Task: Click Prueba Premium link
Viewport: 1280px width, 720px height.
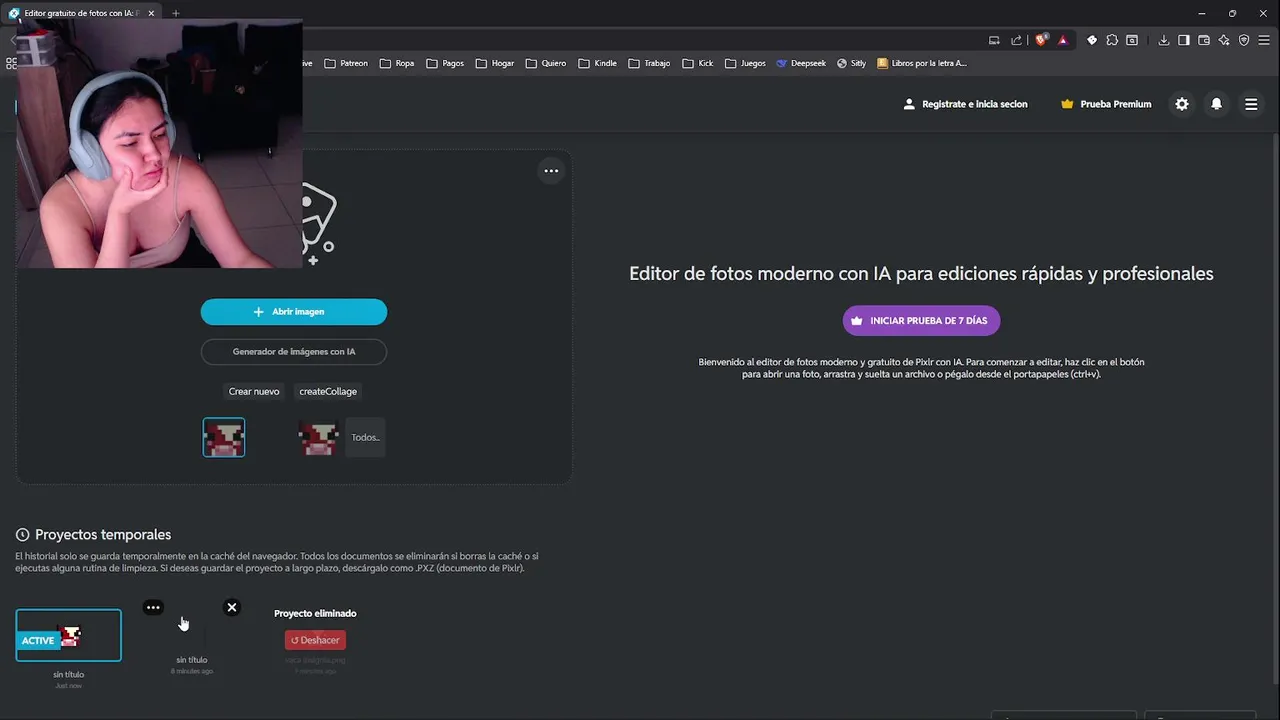Action: coord(1106,104)
